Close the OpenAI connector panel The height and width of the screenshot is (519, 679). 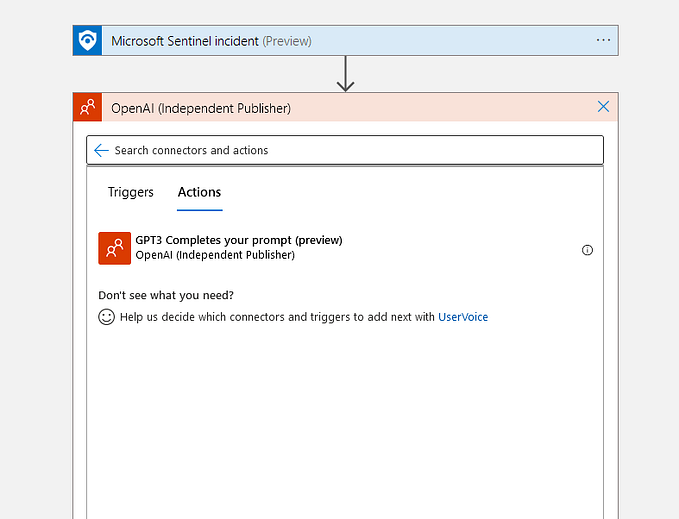tap(603, 106)
